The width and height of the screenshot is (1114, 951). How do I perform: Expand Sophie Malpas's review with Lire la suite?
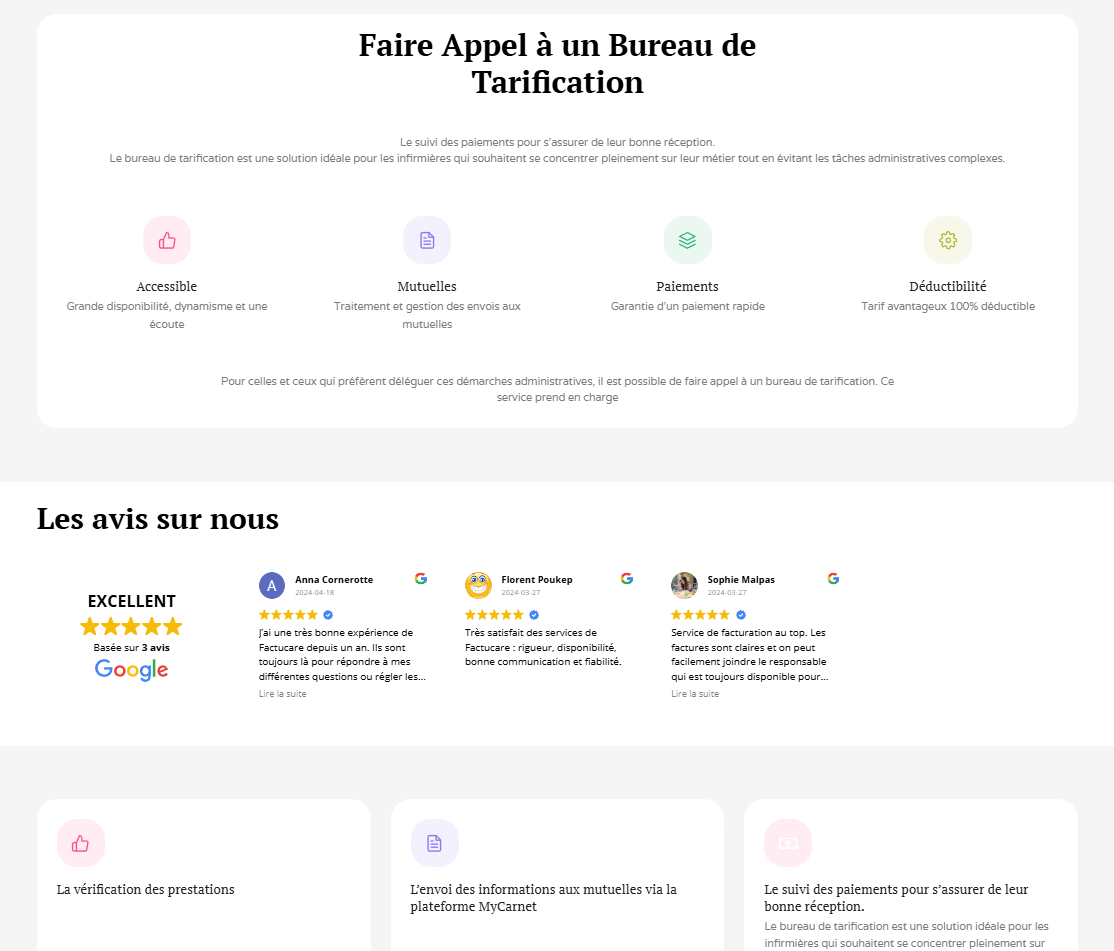(695, 694)
